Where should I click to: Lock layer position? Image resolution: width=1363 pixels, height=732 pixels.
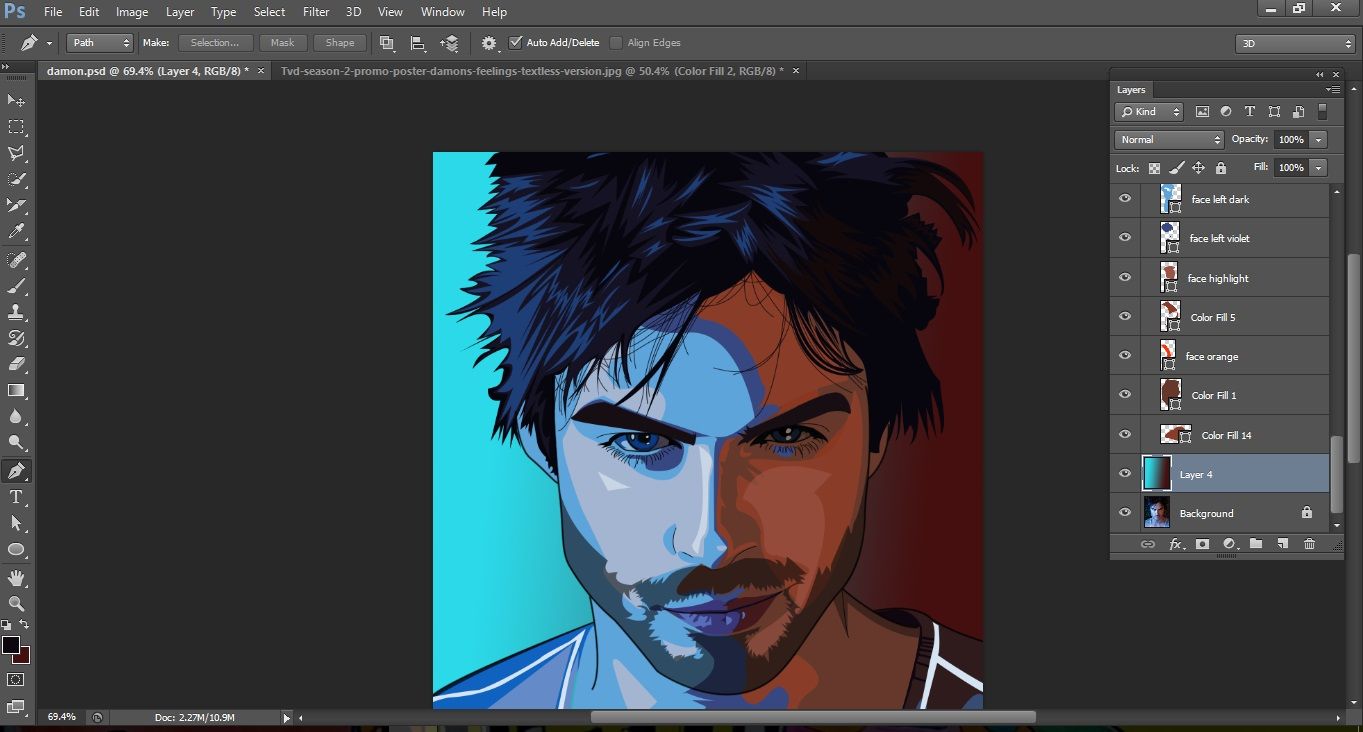point(1198,168)
